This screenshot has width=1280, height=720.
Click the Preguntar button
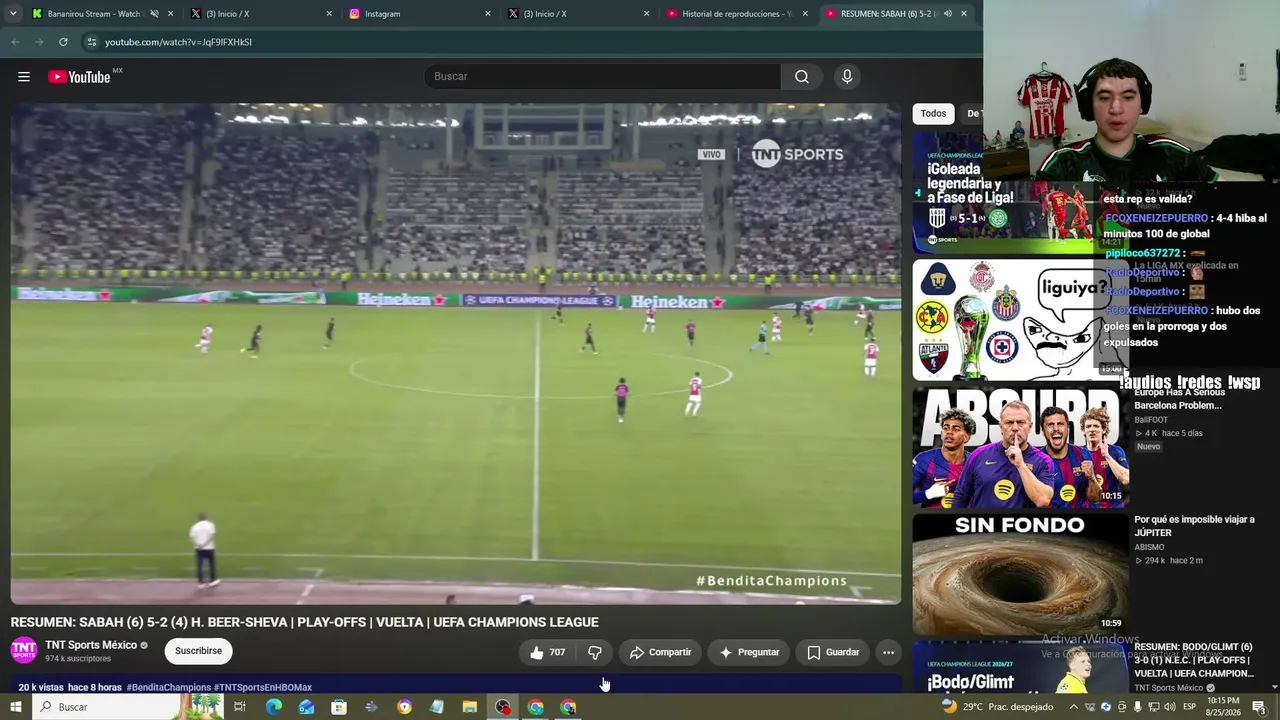pyautogui.click(x=749, y=652)
